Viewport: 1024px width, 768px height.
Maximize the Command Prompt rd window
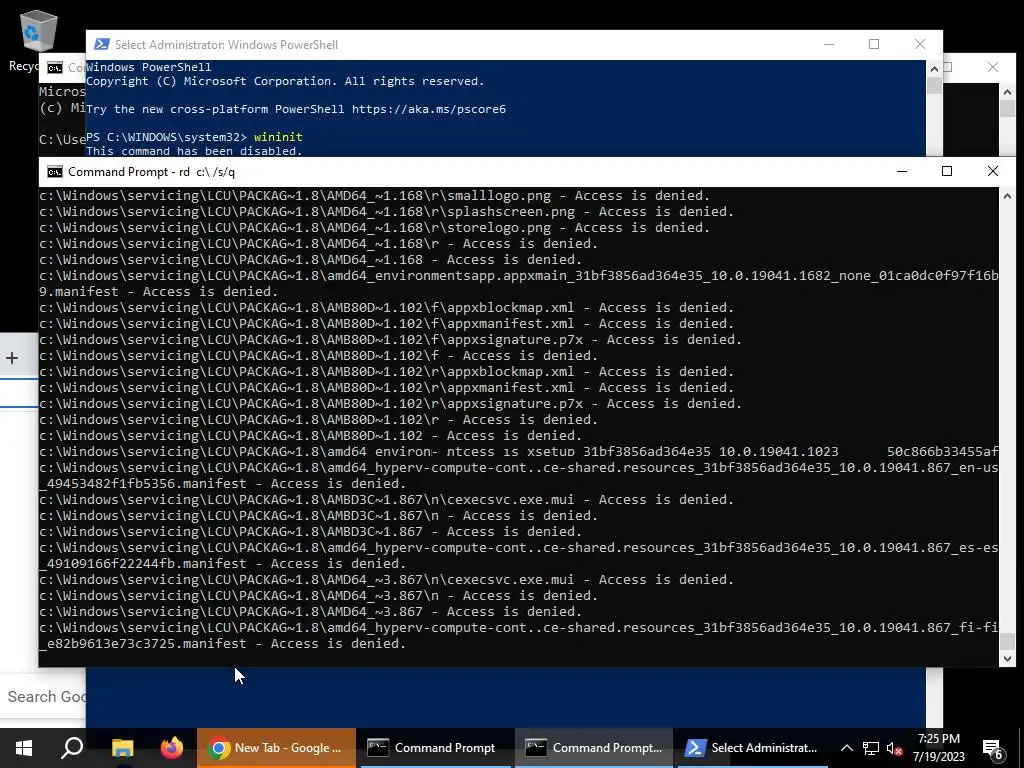947,171
